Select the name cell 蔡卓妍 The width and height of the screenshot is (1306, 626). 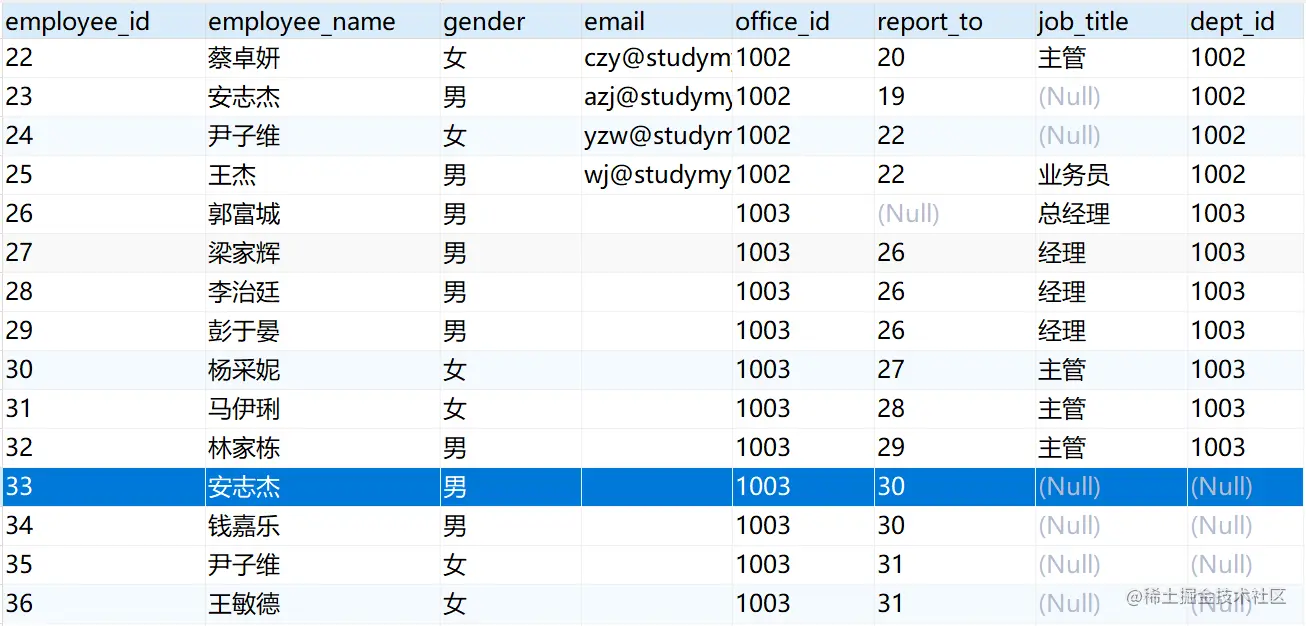322,58
